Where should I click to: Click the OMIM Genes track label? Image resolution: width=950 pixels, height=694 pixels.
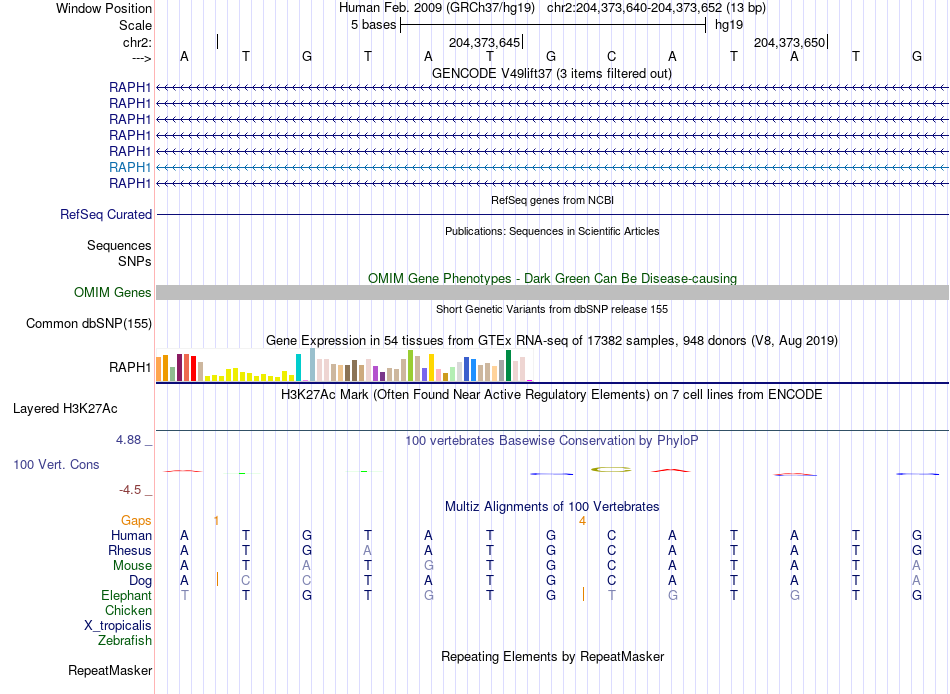click(x=113, y=293)
